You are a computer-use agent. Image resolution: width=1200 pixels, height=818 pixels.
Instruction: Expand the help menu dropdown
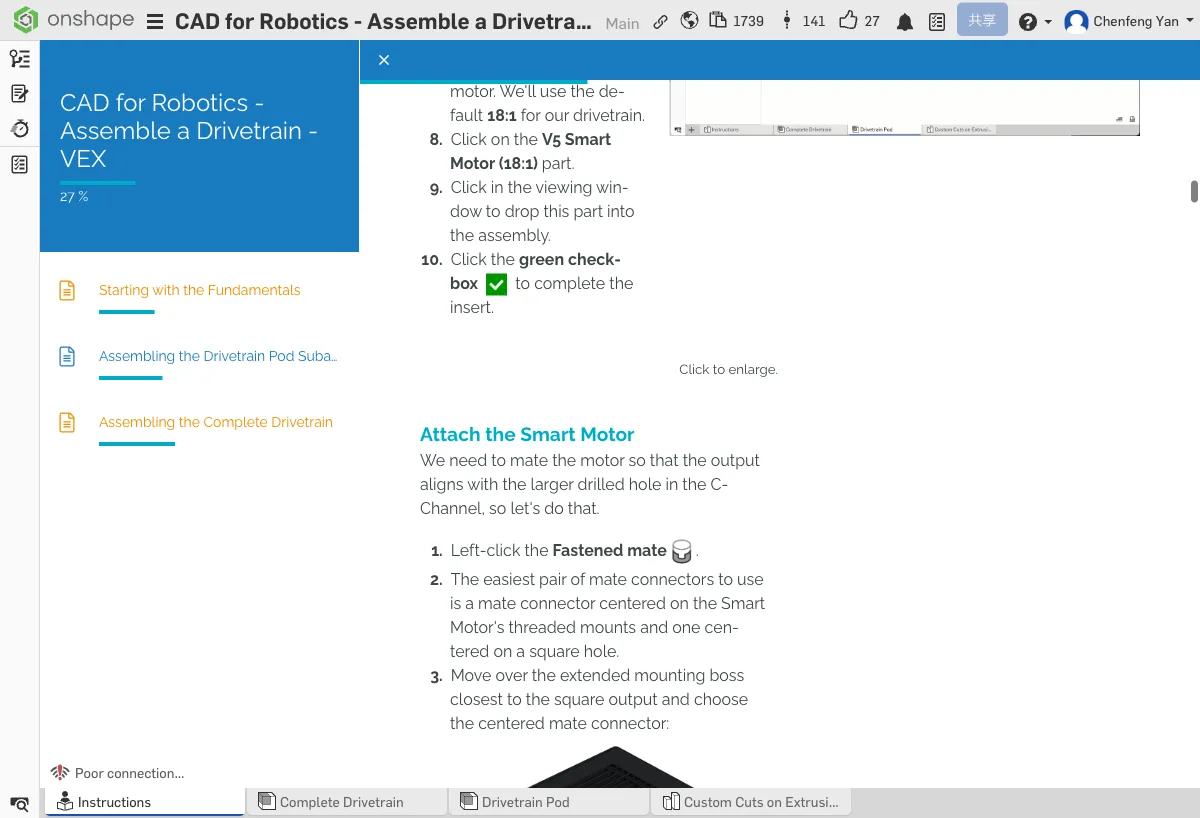(x=1035, y=22)
